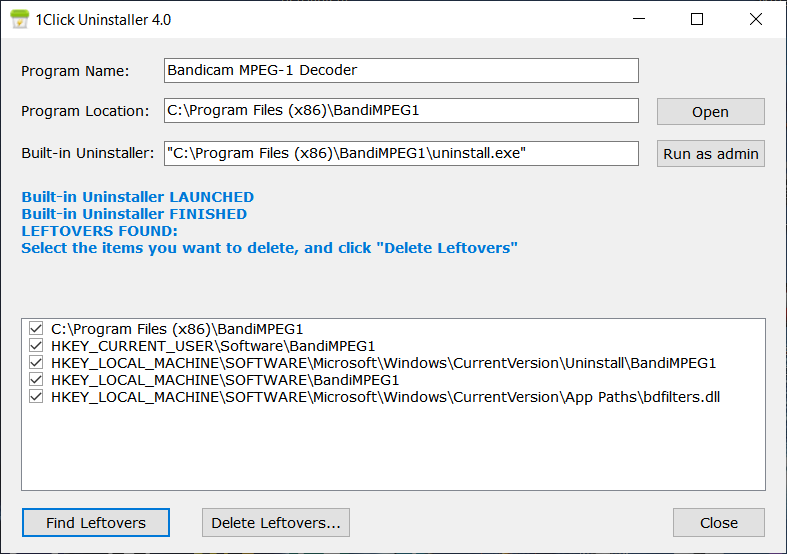This screenshot has width=787, height=554.
Task: Click the Built-in Uninstaller path field
Action: pos(400,153)
